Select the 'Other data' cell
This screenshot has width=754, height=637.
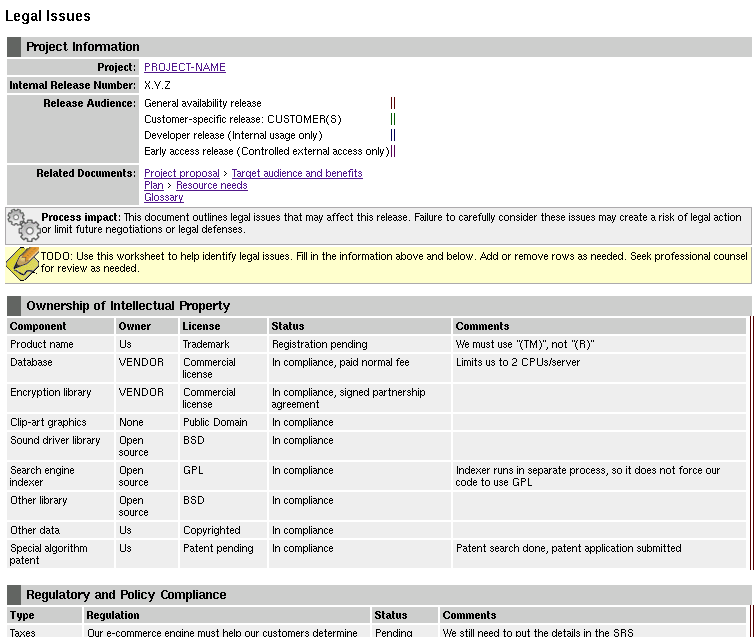click(x=61, y=530)
